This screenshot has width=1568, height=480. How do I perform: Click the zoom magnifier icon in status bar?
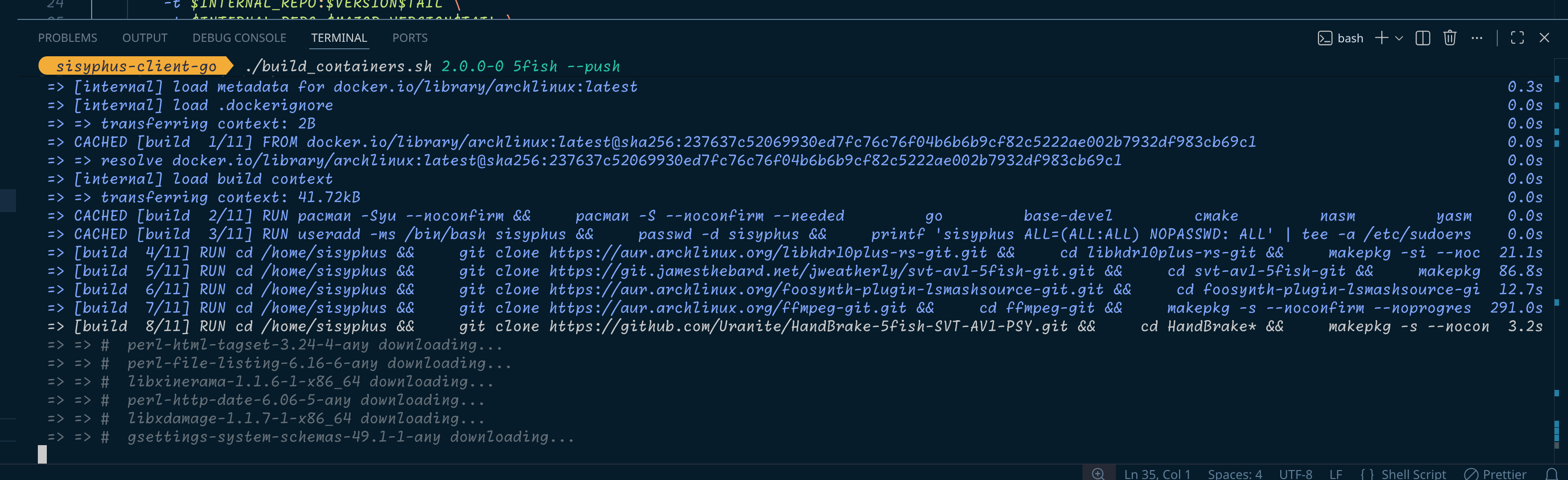coord(1098,474)
